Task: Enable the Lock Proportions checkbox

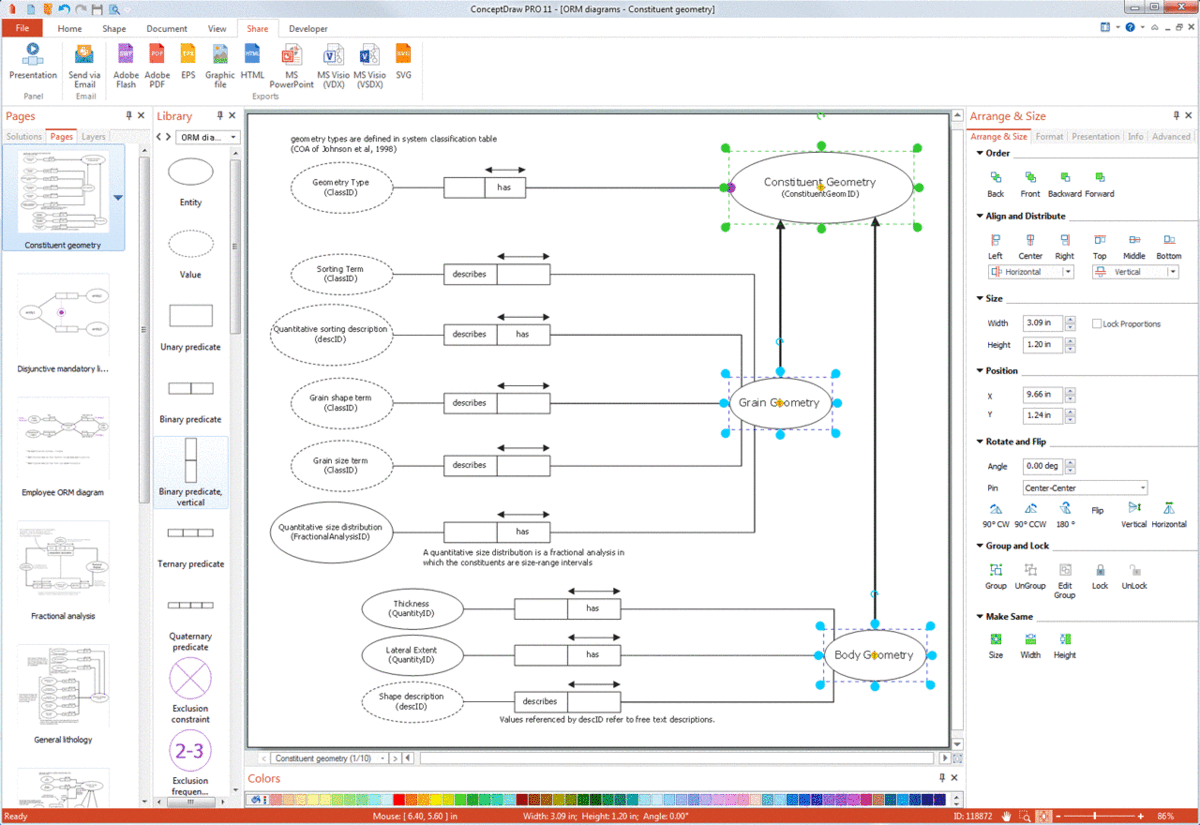Action: point(1097,324)
